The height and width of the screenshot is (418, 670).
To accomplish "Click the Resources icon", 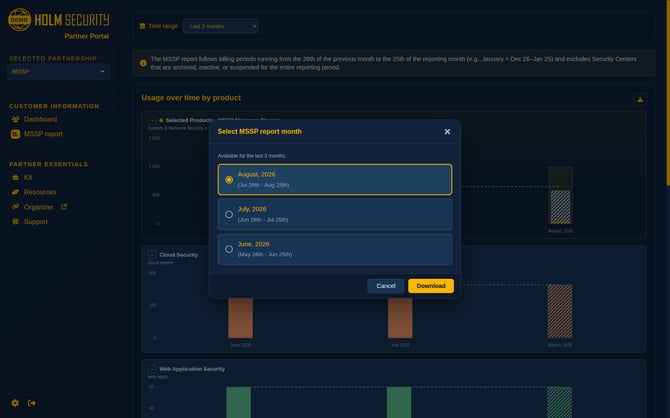I will click(x=15, y=192).
